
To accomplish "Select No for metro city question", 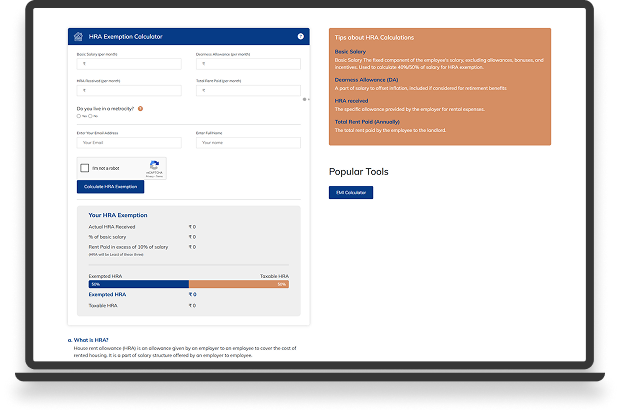I will (x=90, y=116).
